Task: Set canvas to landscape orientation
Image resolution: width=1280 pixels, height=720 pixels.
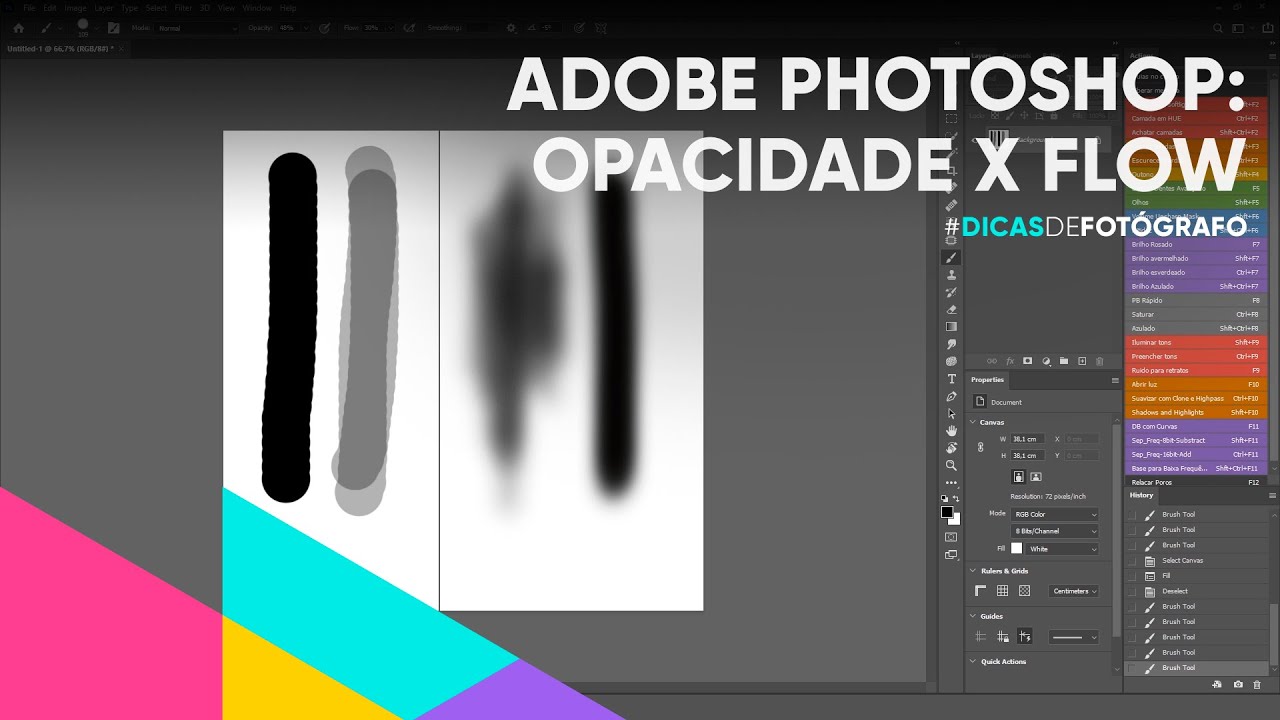Action: pyautogui.click(x=1036, y=477)
